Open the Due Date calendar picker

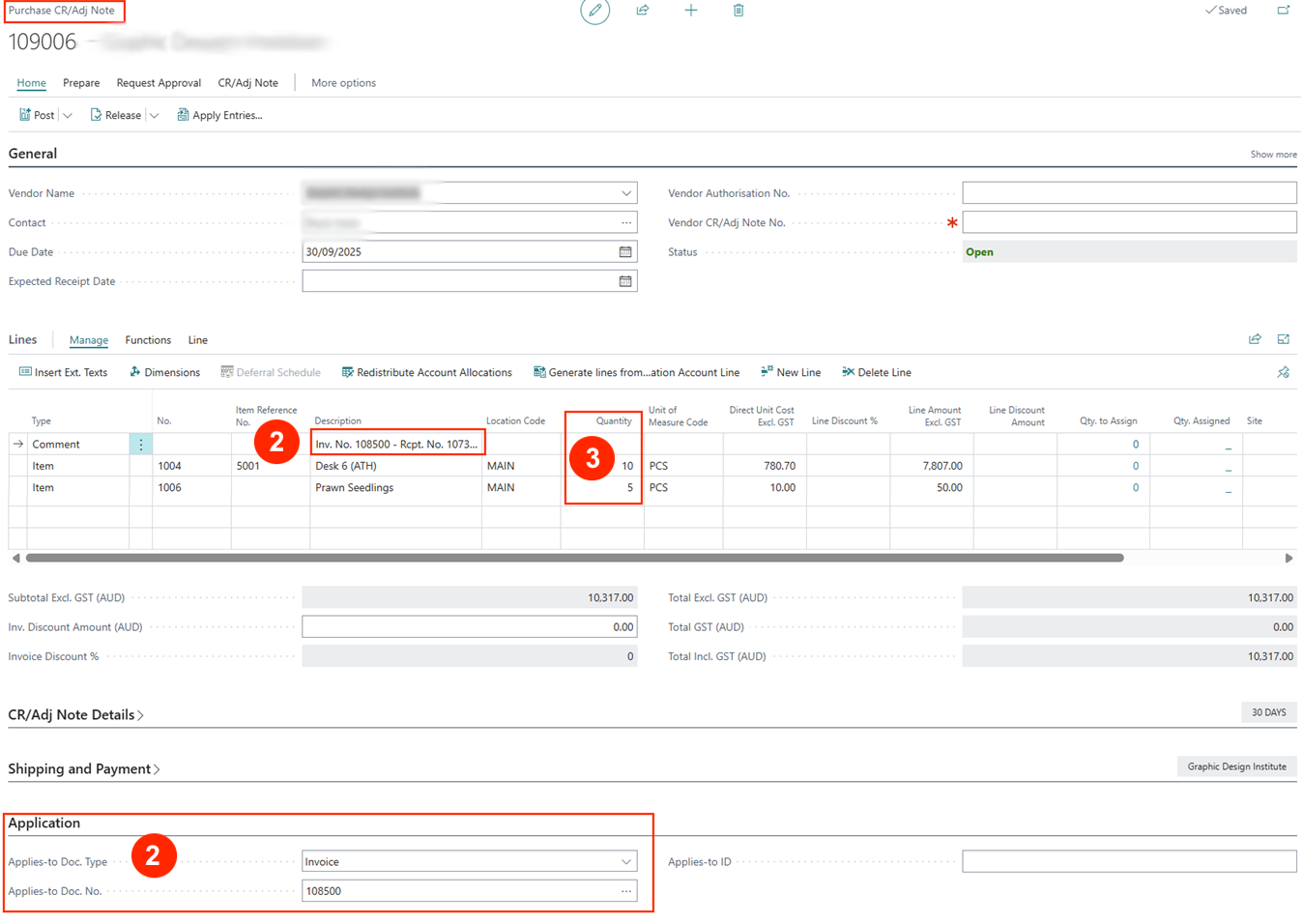pos(625,252)
